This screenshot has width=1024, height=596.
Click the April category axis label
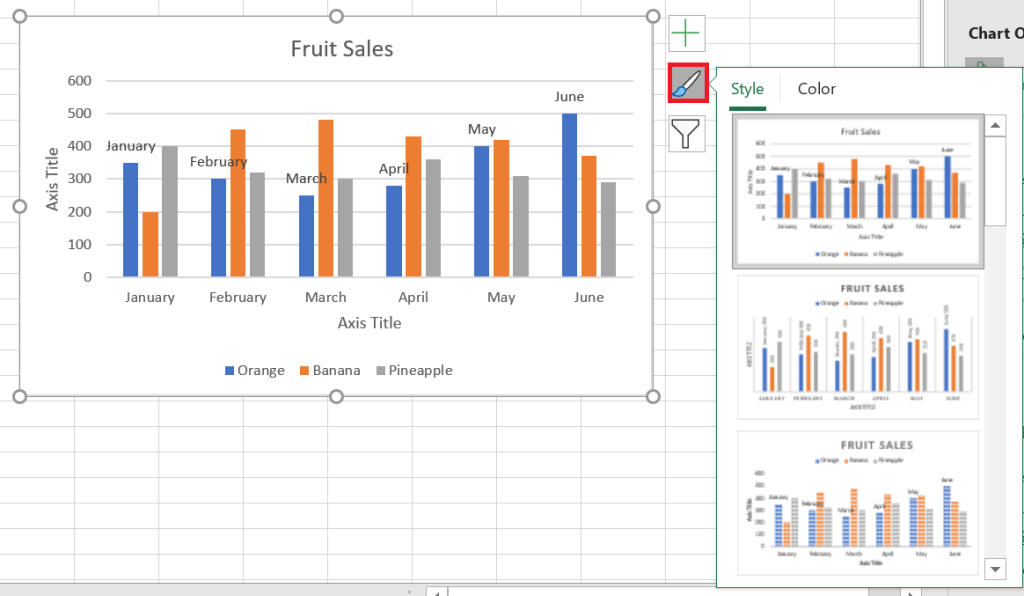tap(413, 298)
